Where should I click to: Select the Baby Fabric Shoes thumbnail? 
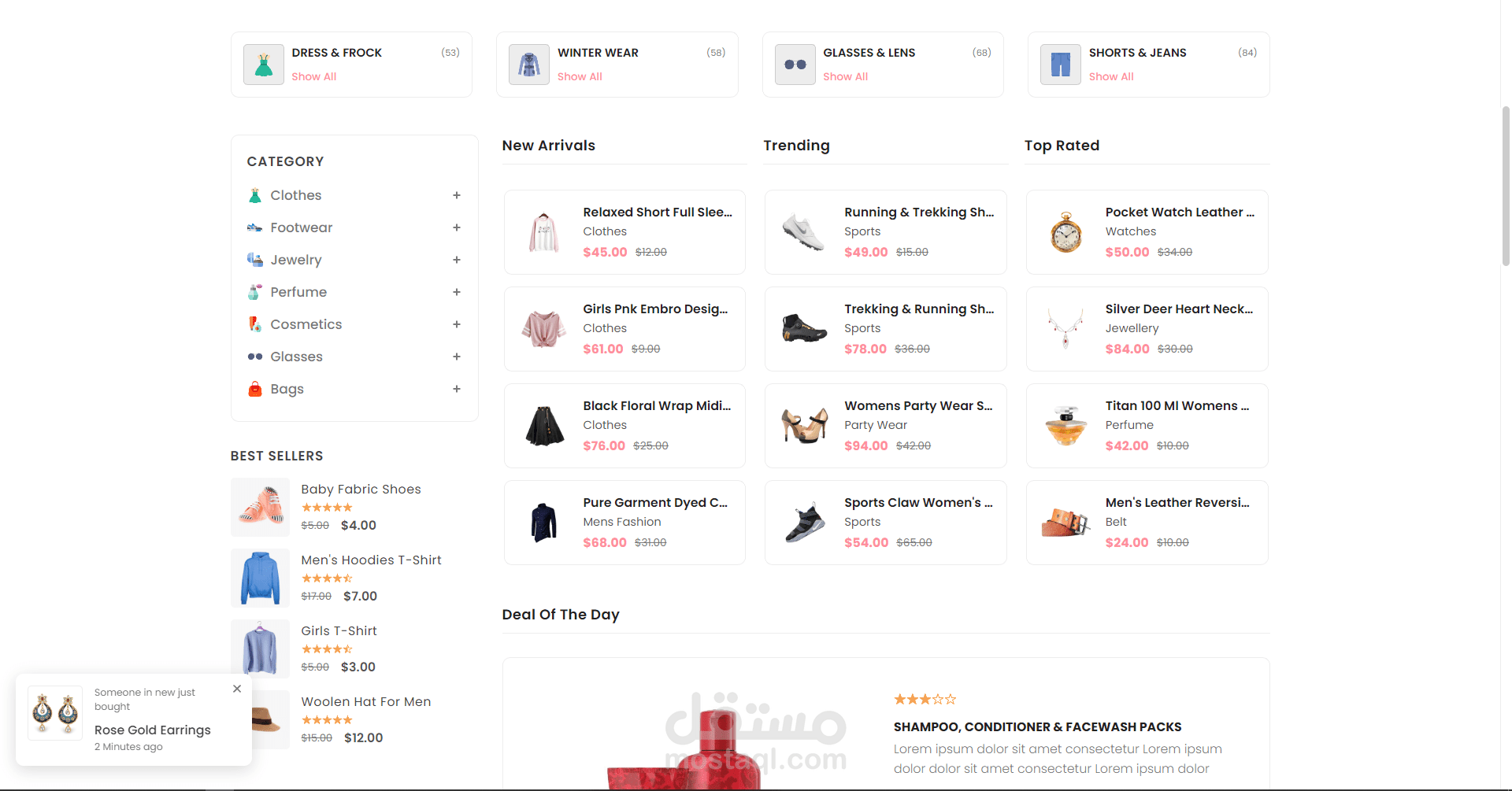[x=261, y=507]
